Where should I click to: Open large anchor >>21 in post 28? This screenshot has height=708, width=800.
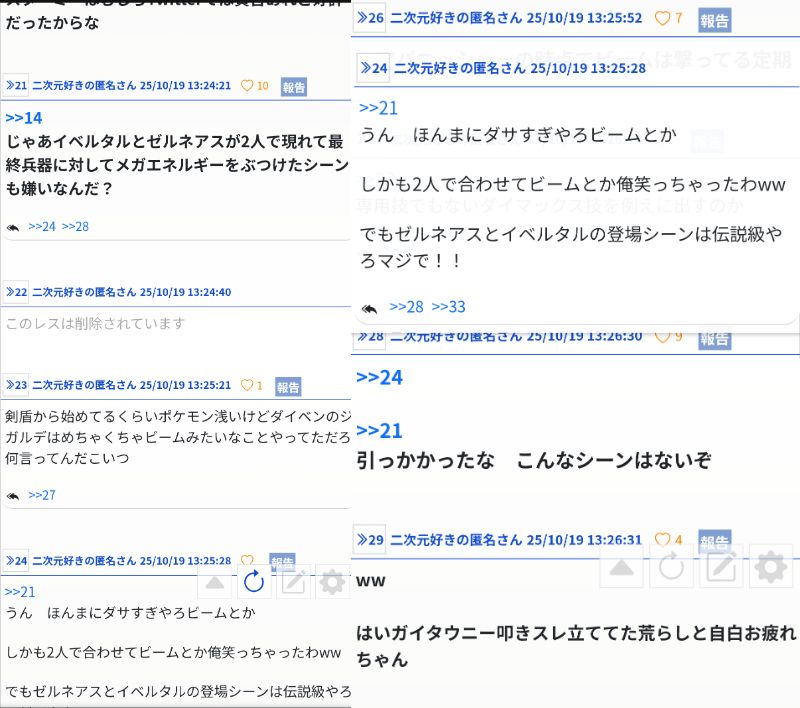tap(379, 431)
